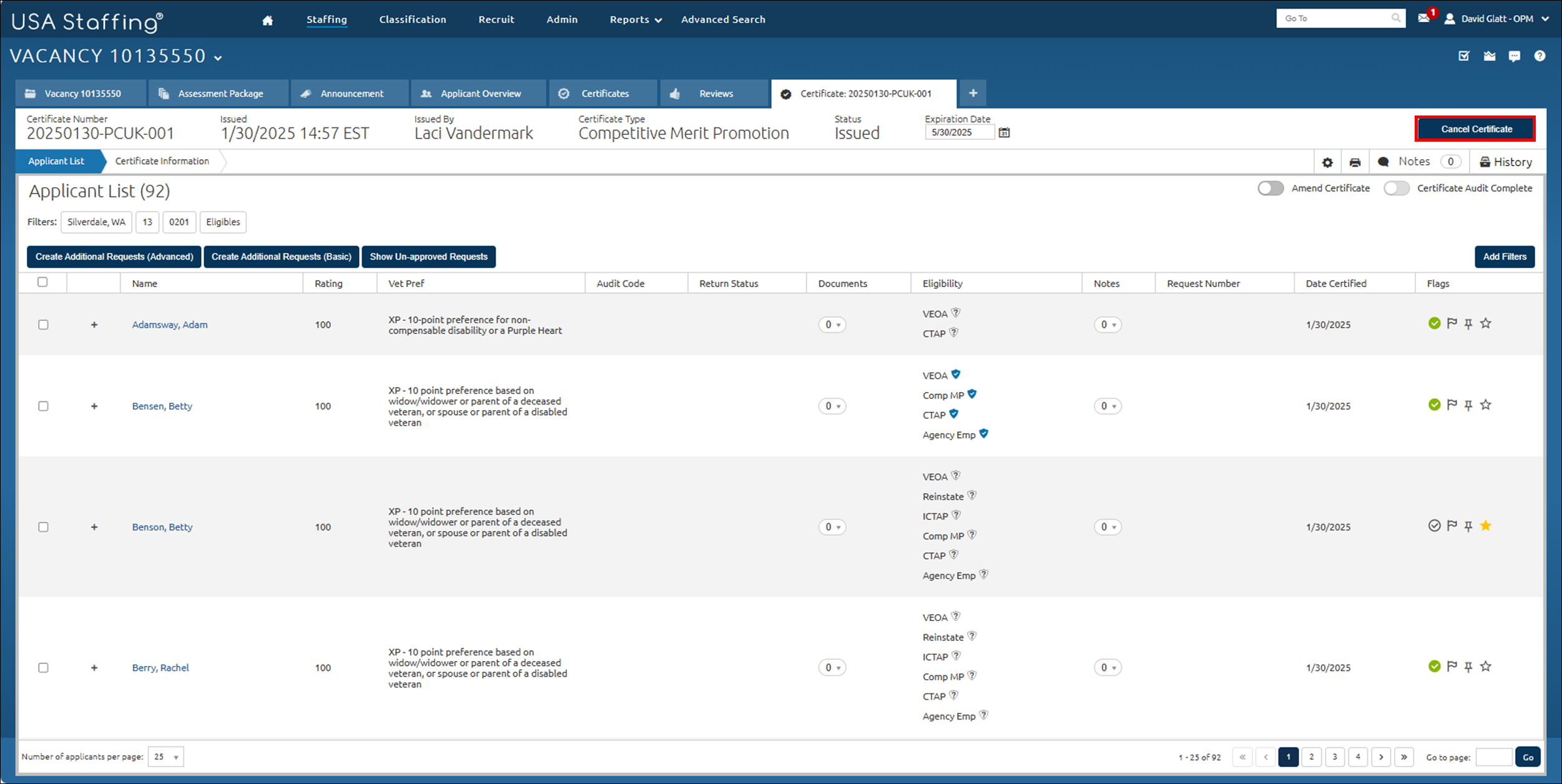Open certificate settings gear icon
The width and height of the screenshot is (1562, 784).
point(1327,162)
